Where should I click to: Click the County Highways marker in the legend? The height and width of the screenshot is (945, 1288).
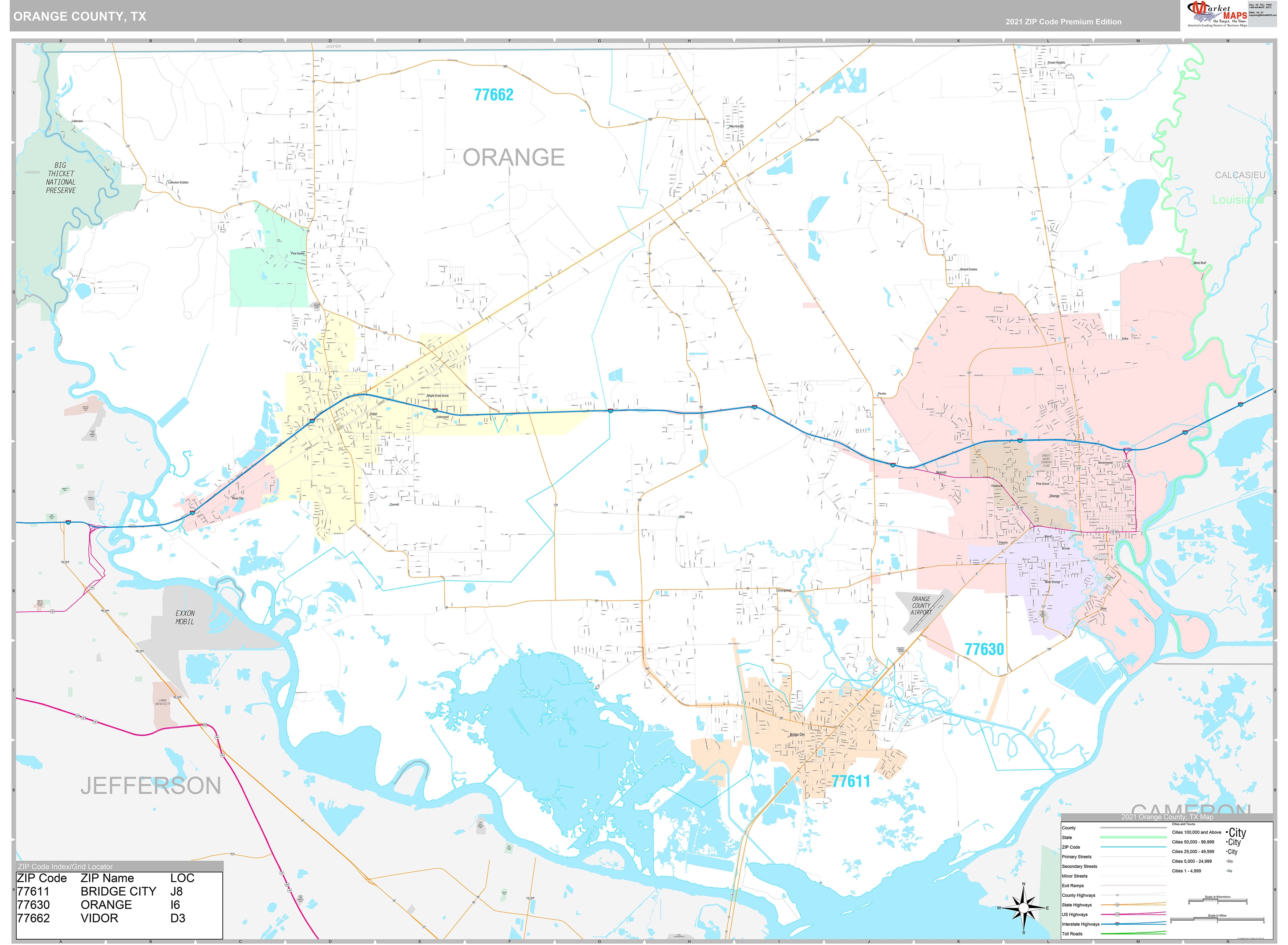pos(1117,895)
